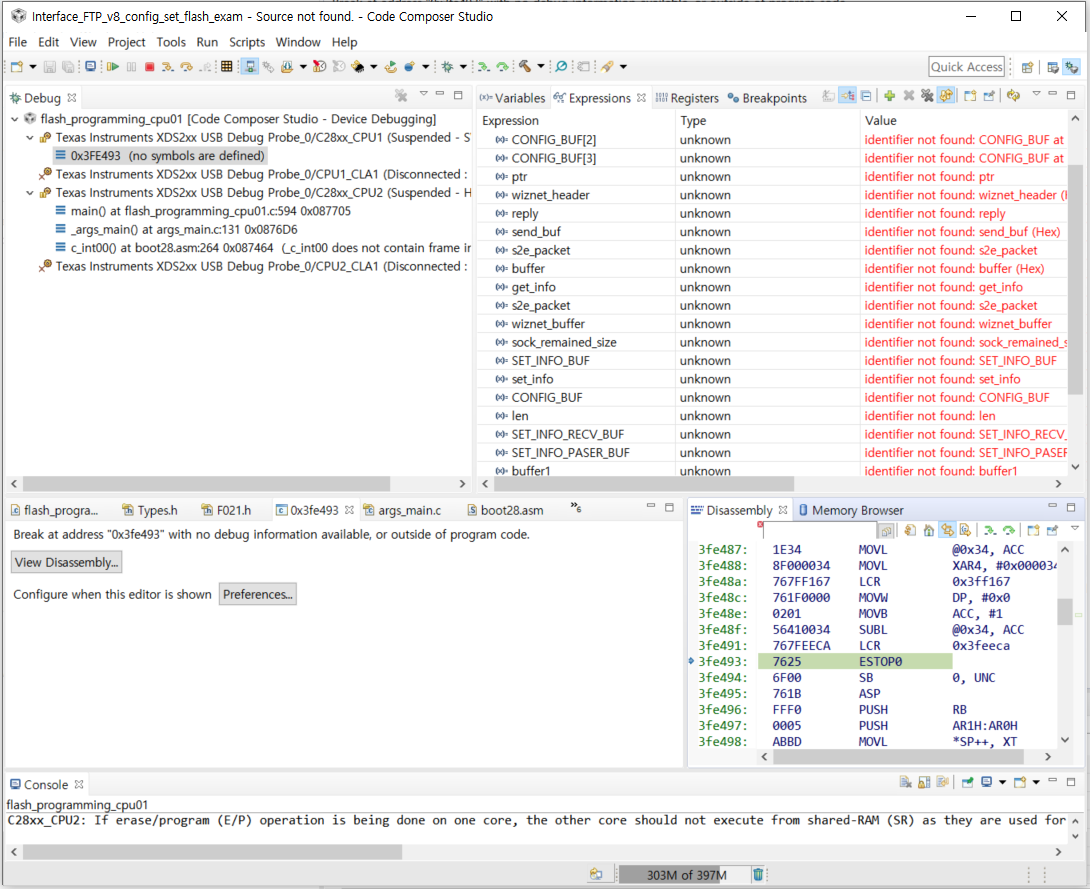Click the green plus Add Expression icon

pyautogui.click(x=890, y=96)
